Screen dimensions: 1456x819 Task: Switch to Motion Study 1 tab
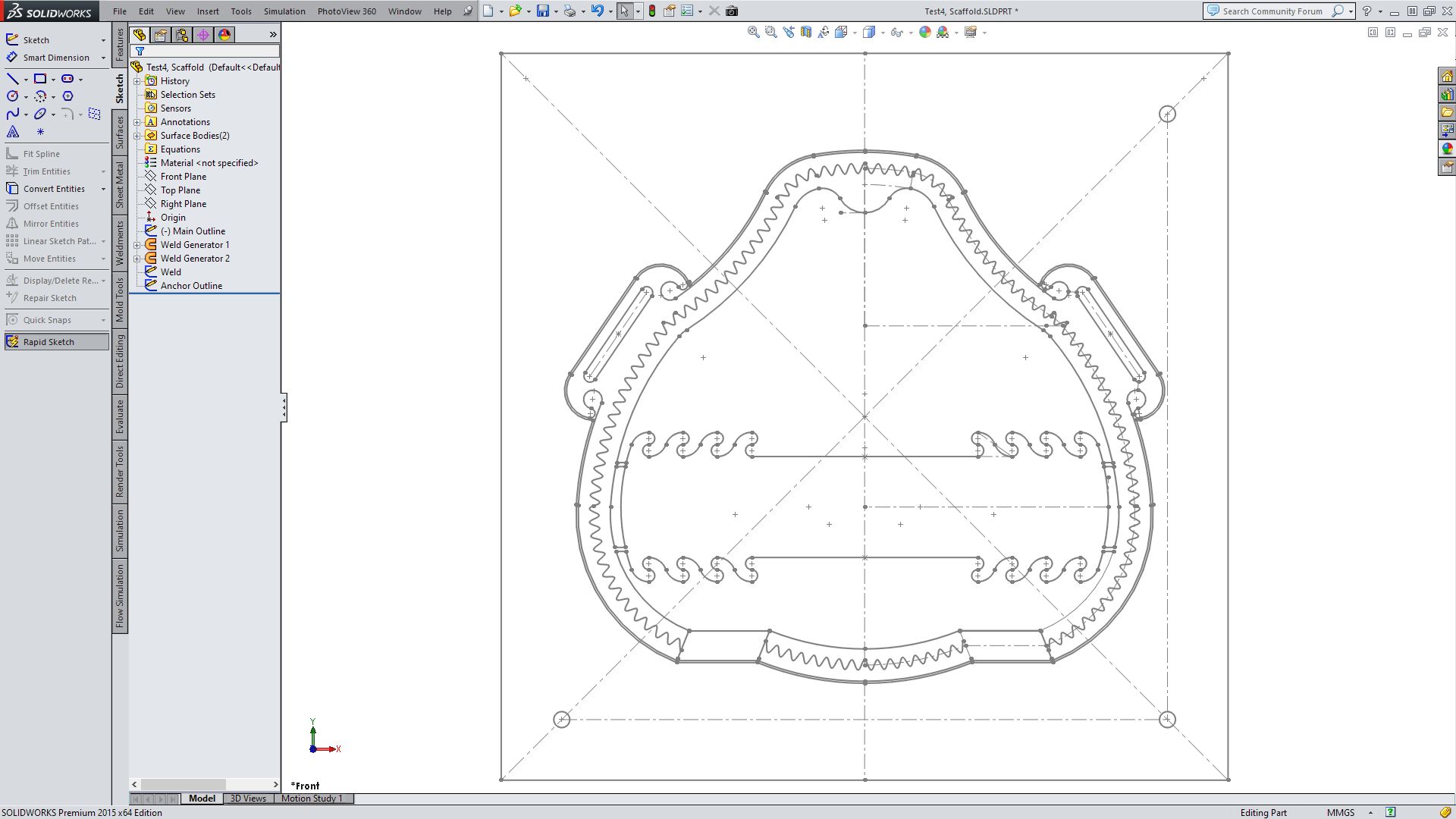(312, 799)
